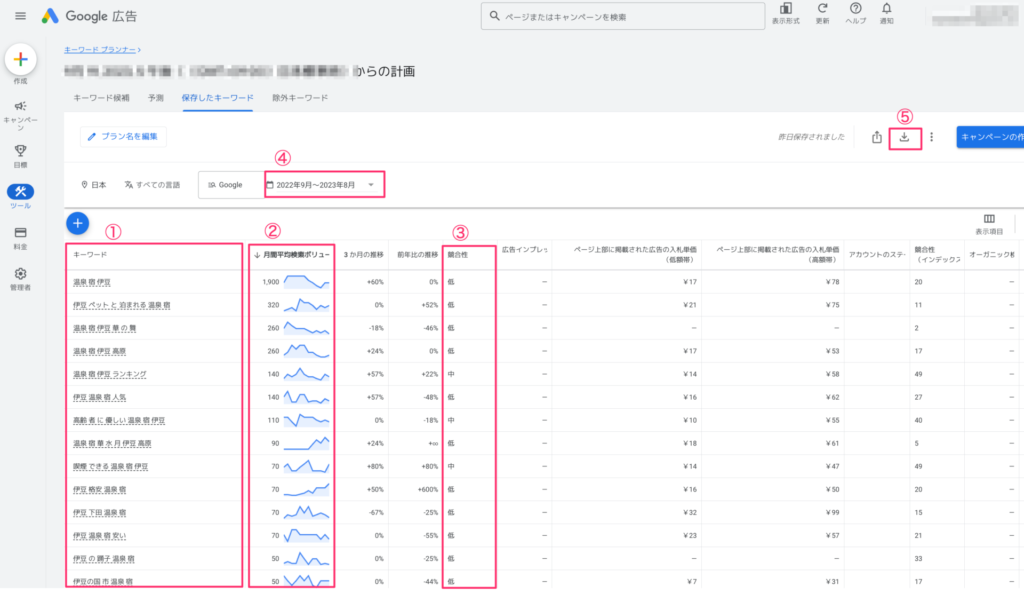Click キーワード column header
Screen dimensions: 1024x602
click(90, 255)
